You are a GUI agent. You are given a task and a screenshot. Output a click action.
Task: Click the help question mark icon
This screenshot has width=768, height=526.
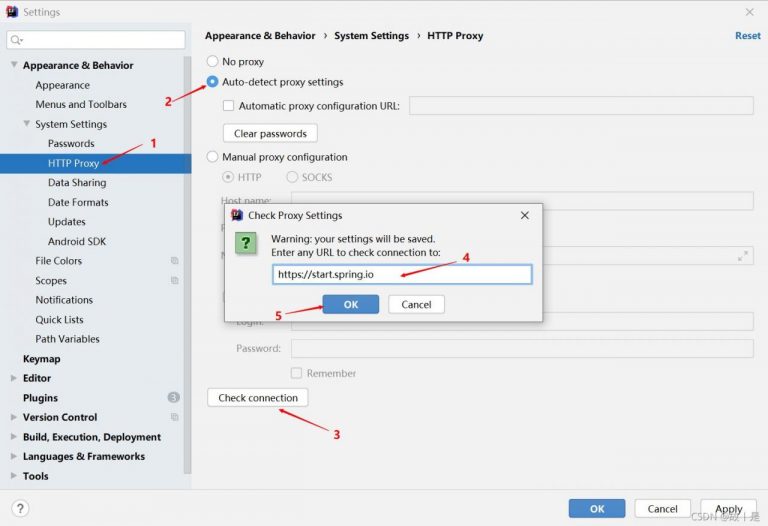[20, 508]
